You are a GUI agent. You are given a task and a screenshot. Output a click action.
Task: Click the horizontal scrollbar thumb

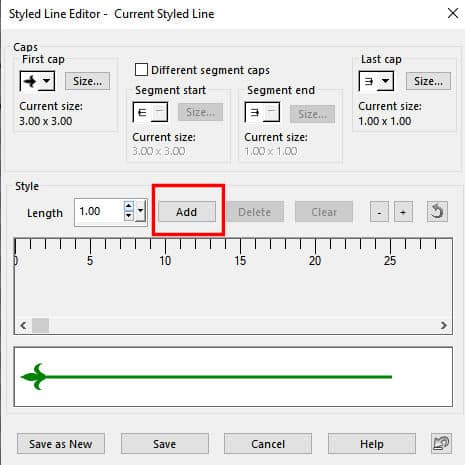coord(40,325)
